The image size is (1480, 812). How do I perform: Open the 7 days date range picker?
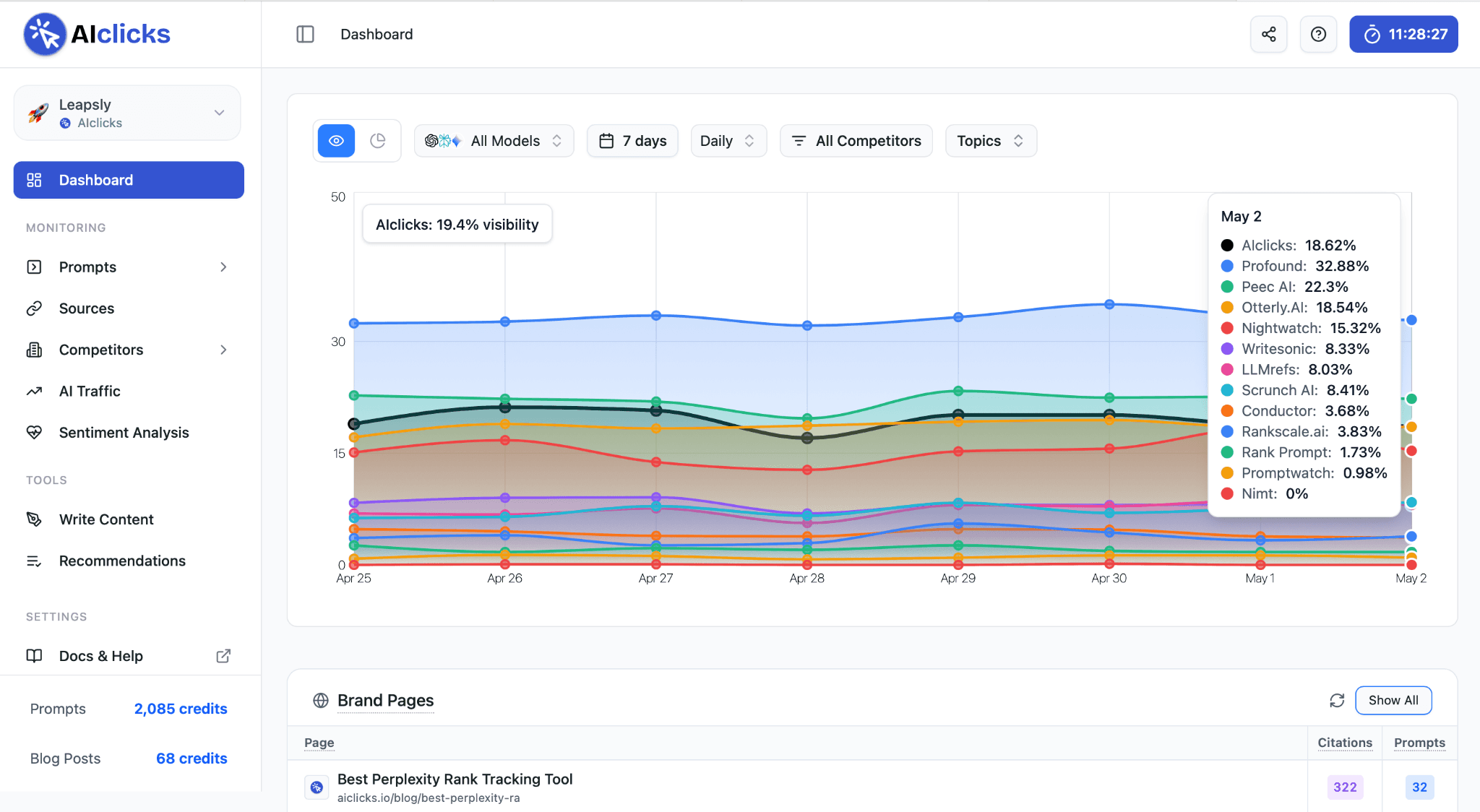click(632, 141)
